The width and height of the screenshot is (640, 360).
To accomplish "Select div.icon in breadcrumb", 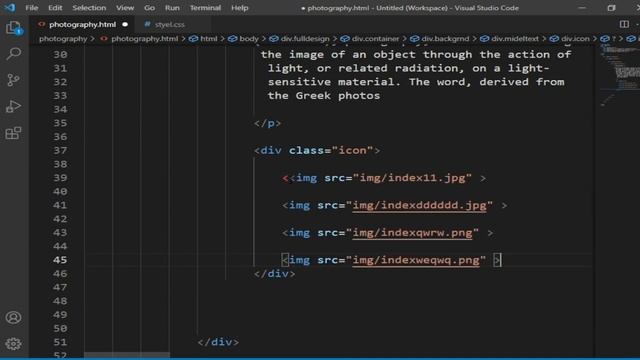I will tap(575, 39).
